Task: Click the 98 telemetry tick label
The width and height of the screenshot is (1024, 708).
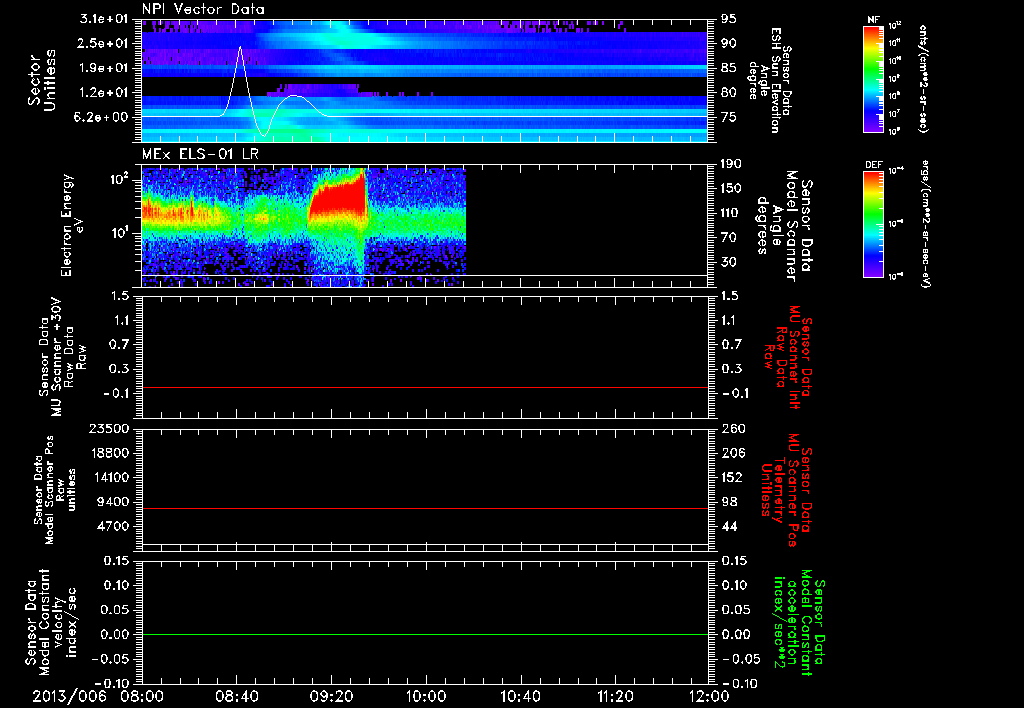Action: pyautogui.click(x=729, y=502)
